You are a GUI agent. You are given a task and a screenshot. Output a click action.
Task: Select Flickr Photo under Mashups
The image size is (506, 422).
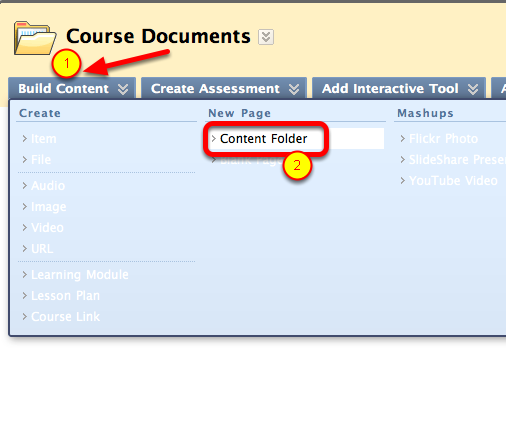click(443, 139)
